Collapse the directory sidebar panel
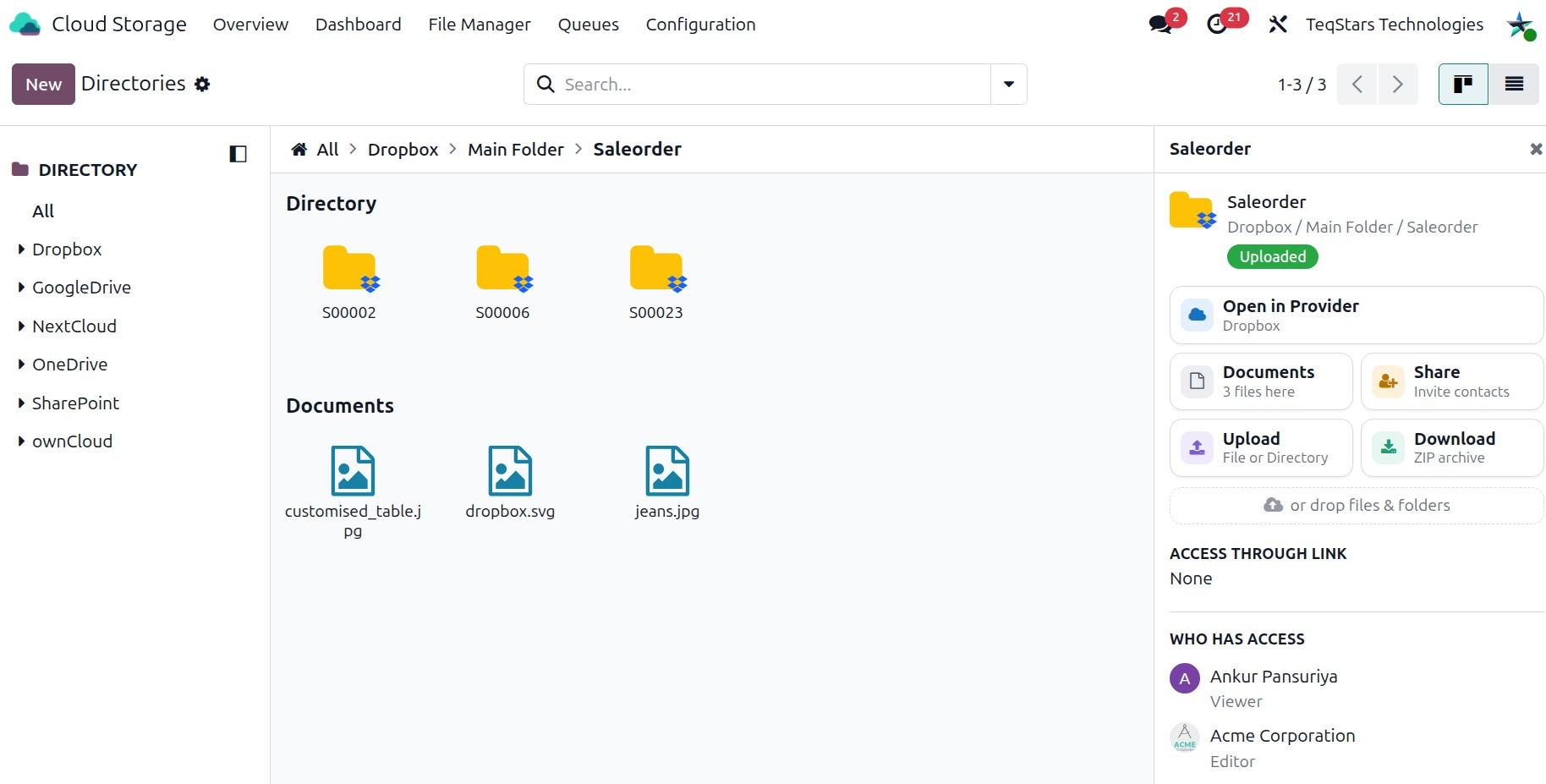1546x784 pixels. [x=238, y=154]
